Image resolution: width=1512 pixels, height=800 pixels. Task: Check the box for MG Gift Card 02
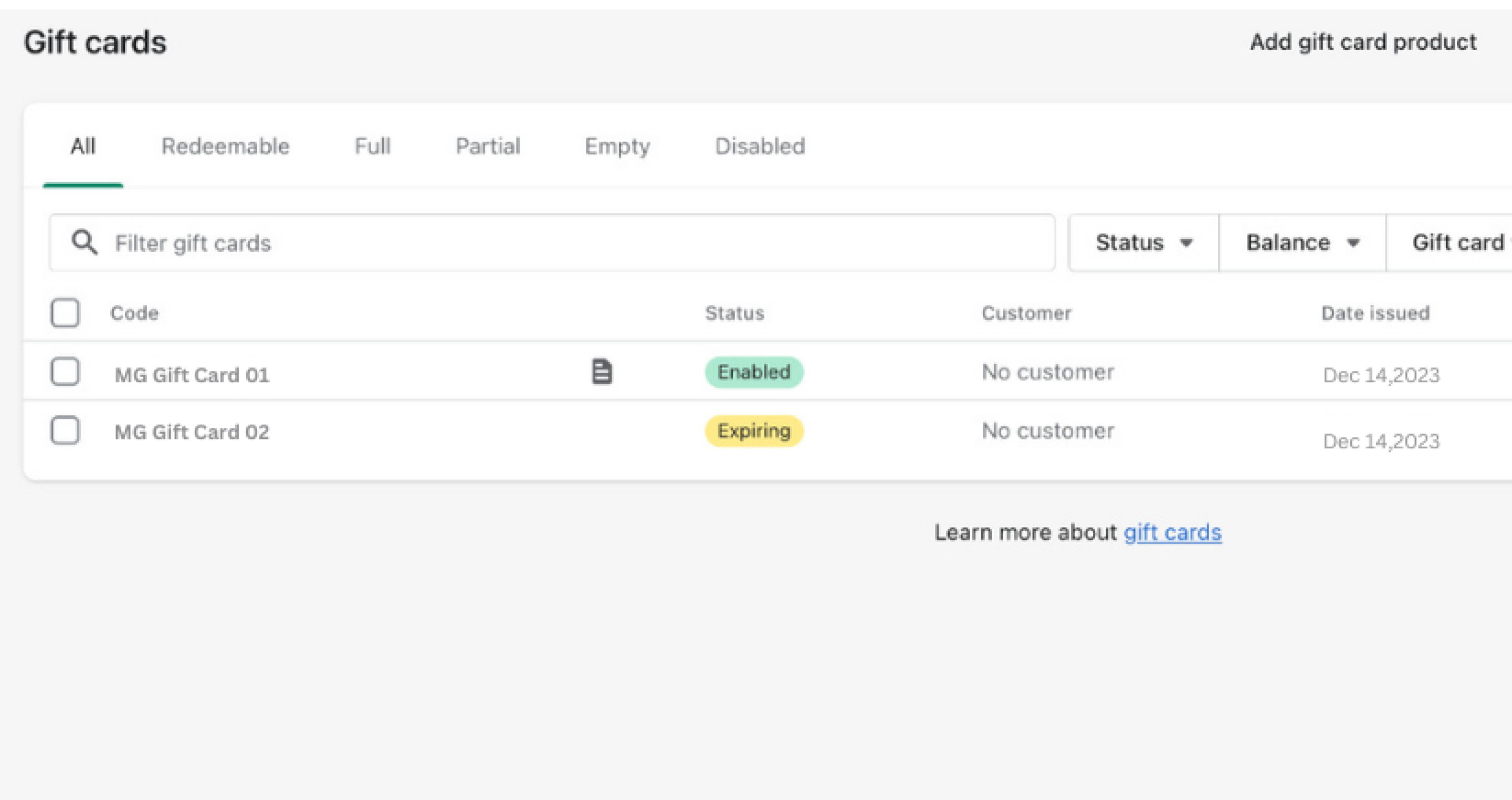click(65, 430)
